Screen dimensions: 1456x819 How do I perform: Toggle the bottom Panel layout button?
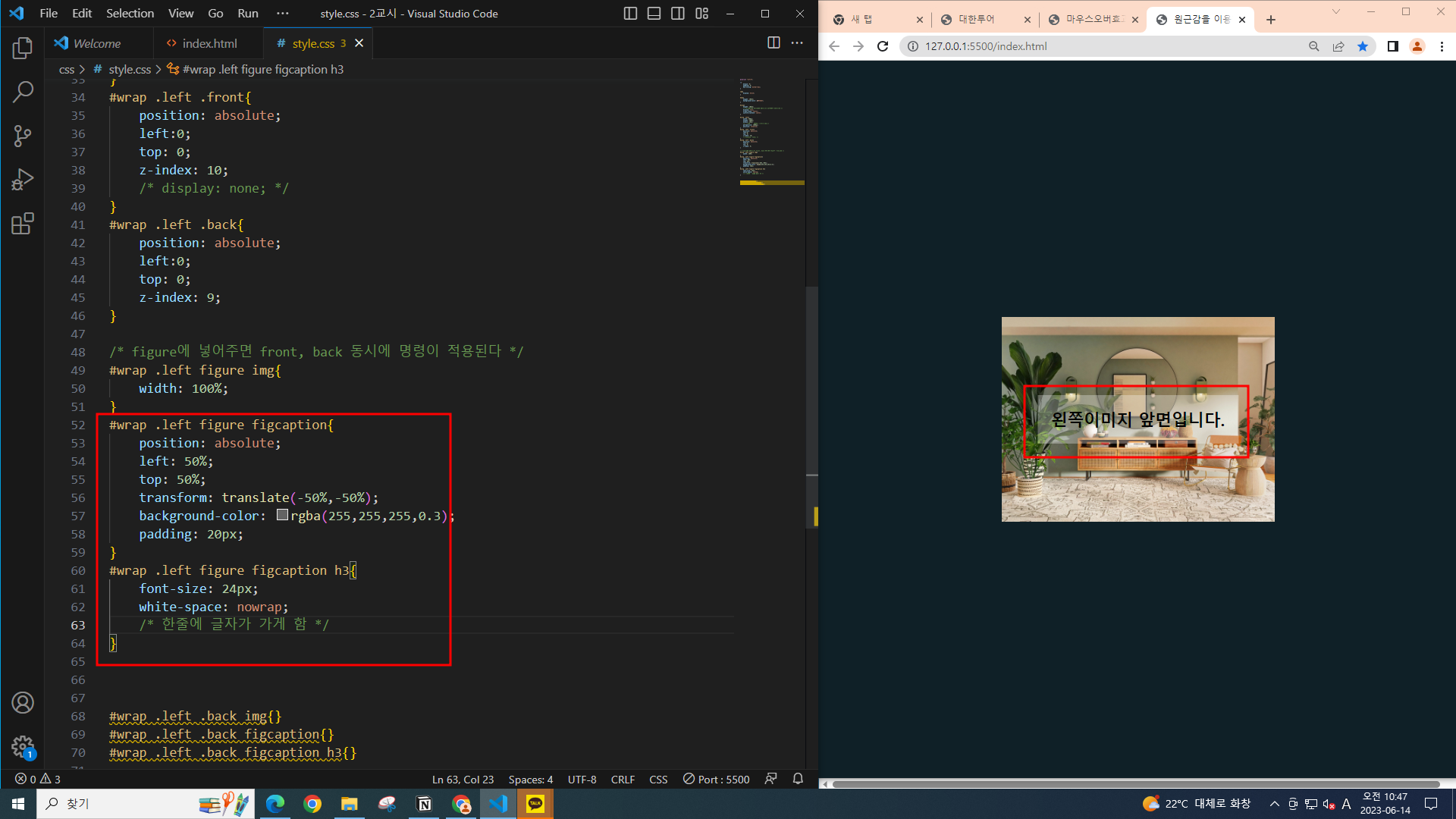coord(654,14)
